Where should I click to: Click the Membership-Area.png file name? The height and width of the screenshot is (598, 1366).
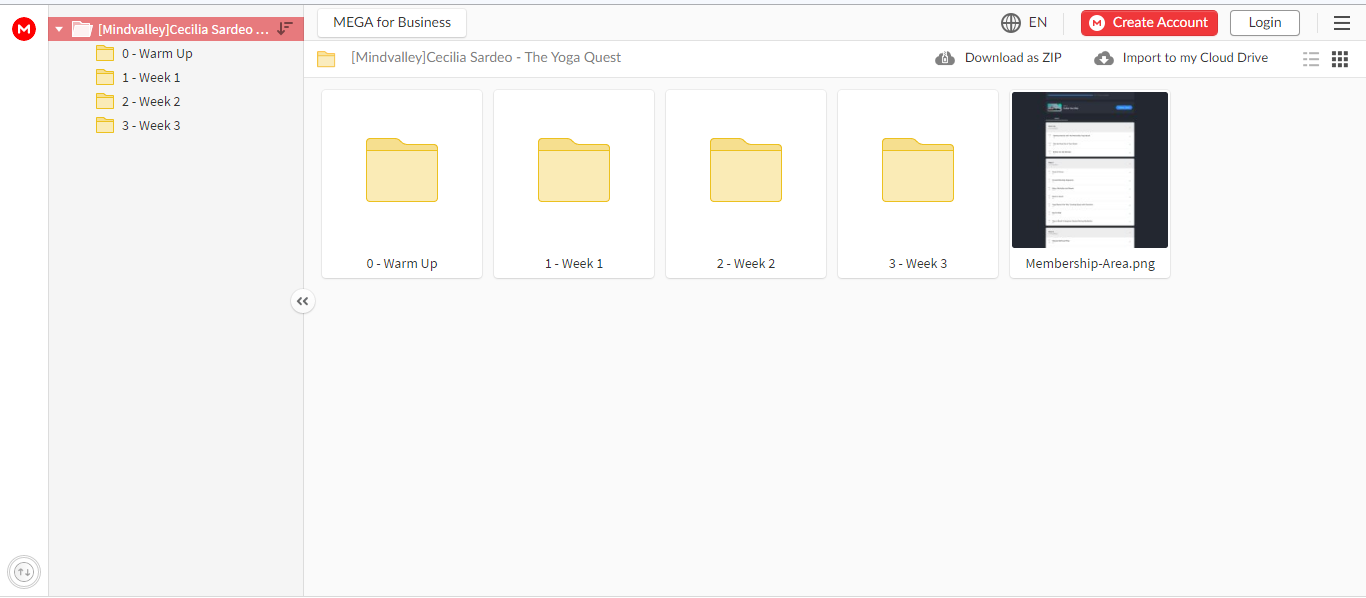pyautogui.click(x=1090, y=264)
